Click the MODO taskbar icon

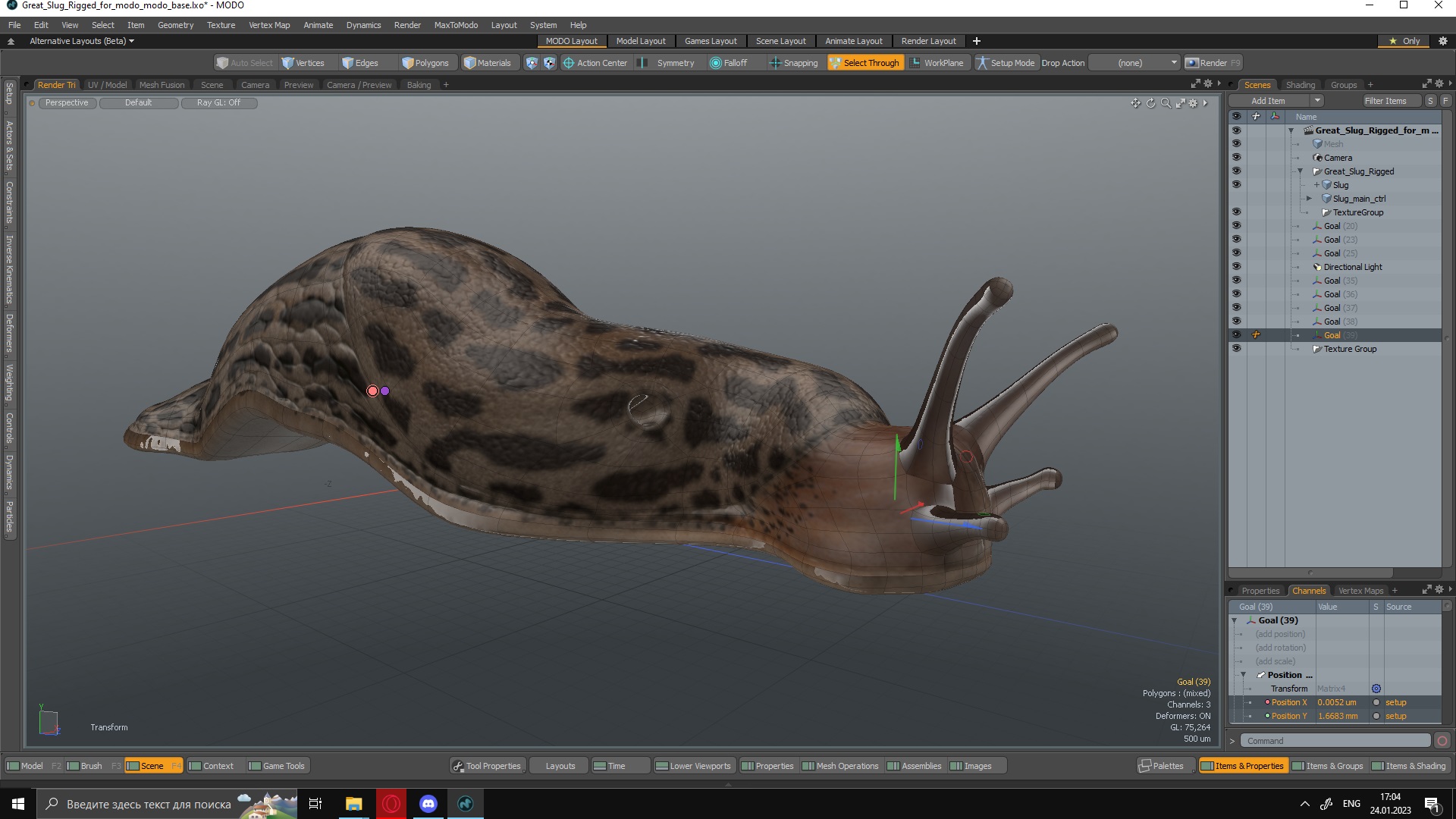466,804
